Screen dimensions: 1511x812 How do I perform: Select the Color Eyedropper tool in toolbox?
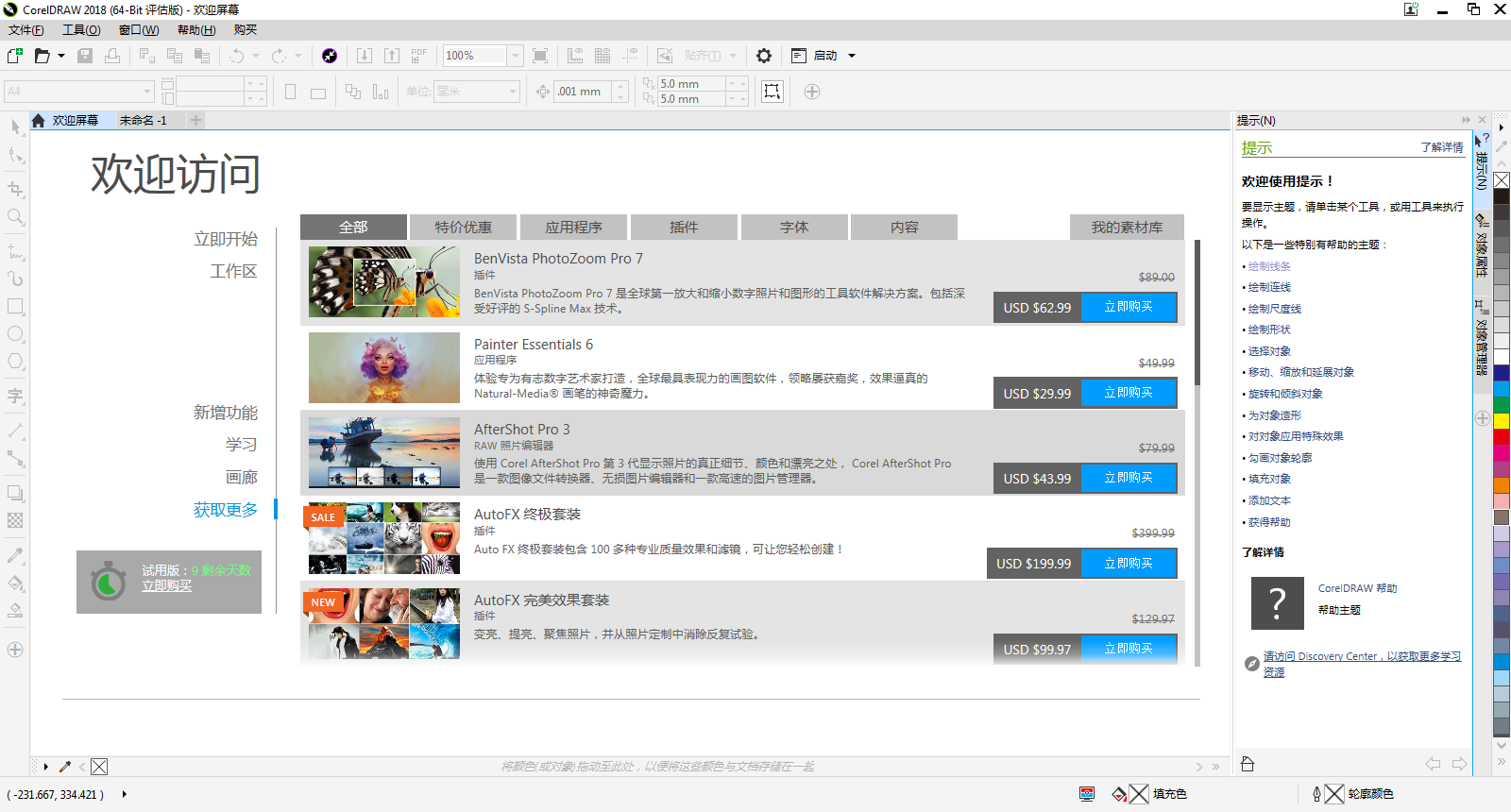[15, 555]
